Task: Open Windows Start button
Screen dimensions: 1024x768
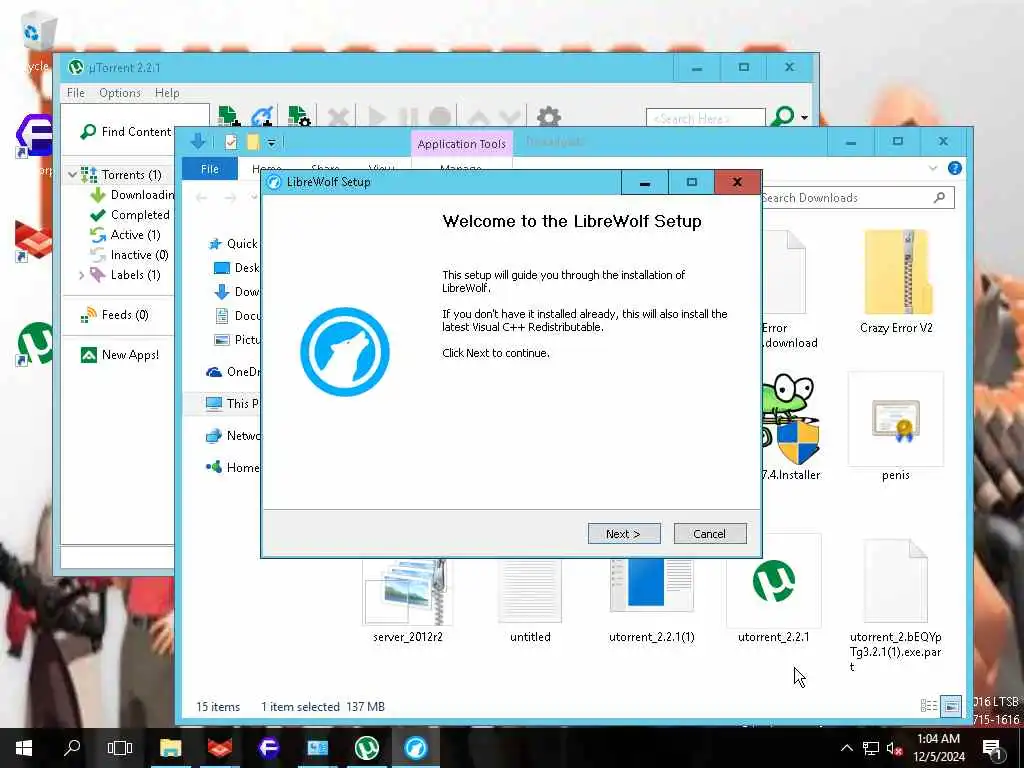Action: [24, 748]
